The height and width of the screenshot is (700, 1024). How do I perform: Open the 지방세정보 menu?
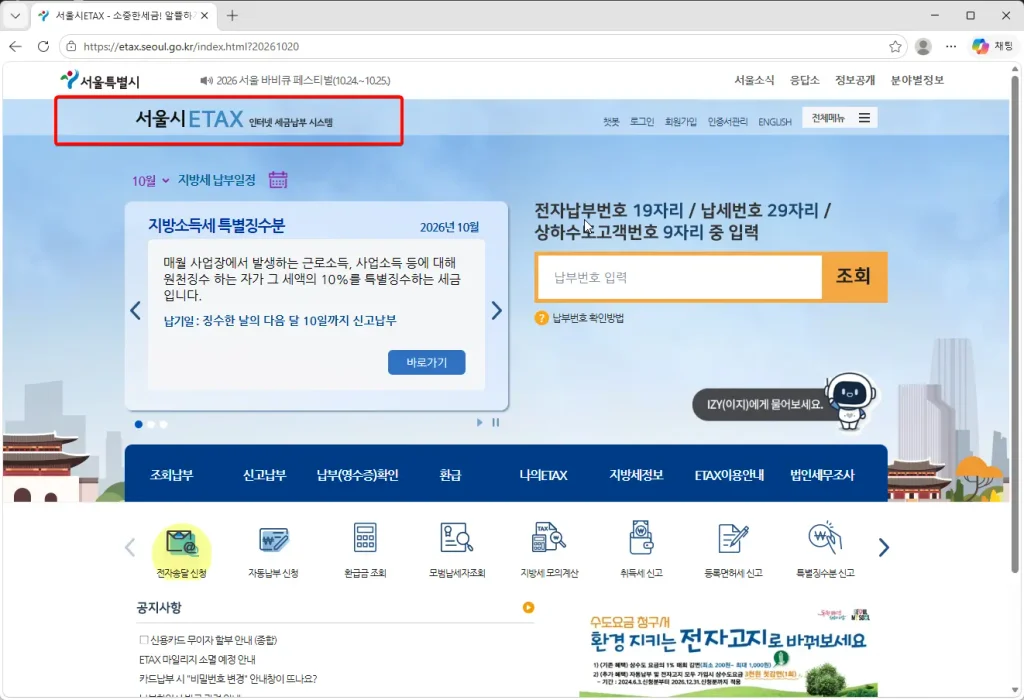point(636,475)
